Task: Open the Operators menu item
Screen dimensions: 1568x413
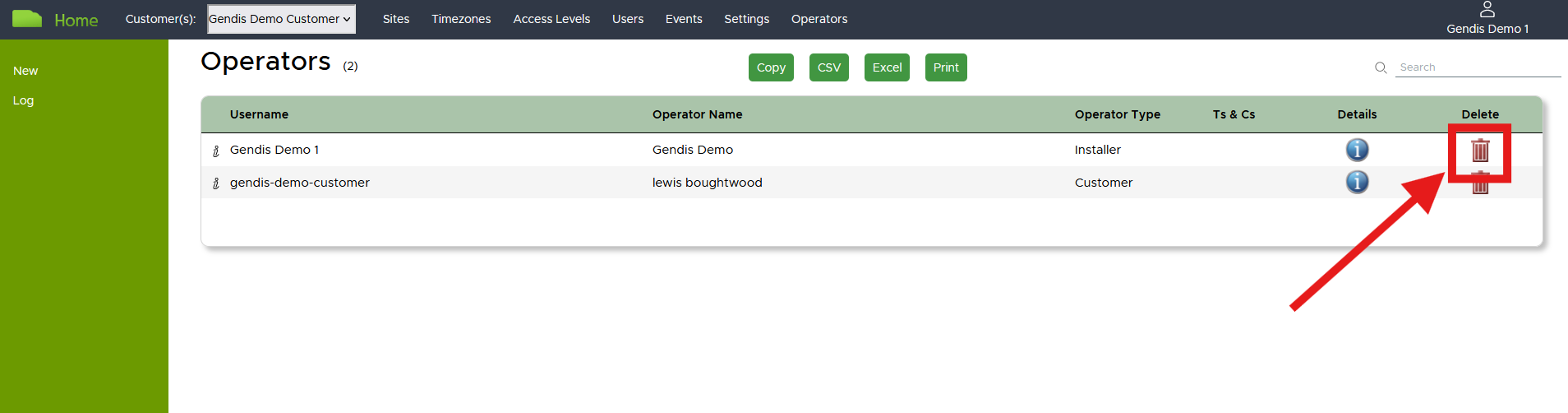Action: coord(819,19)
